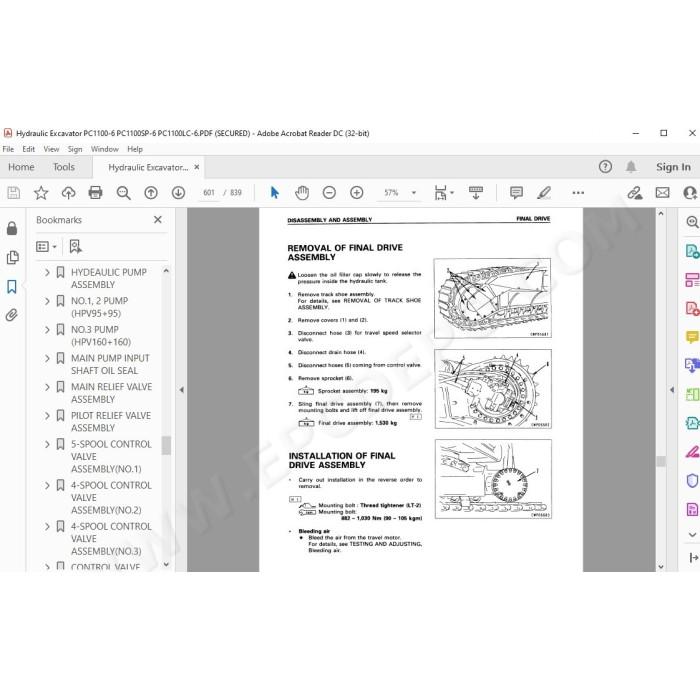Image resolution: width=700 pixels, height=700 pixels.
Task: Expand MAIN RELIEF VALVE ASSEMBLY bookmark
Action: coord(47,387)
